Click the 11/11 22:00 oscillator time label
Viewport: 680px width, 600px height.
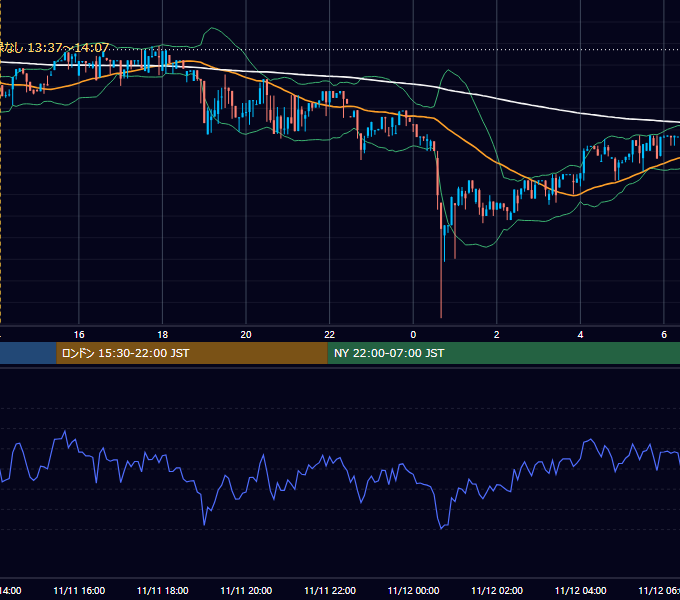click(x=330, y=590)
